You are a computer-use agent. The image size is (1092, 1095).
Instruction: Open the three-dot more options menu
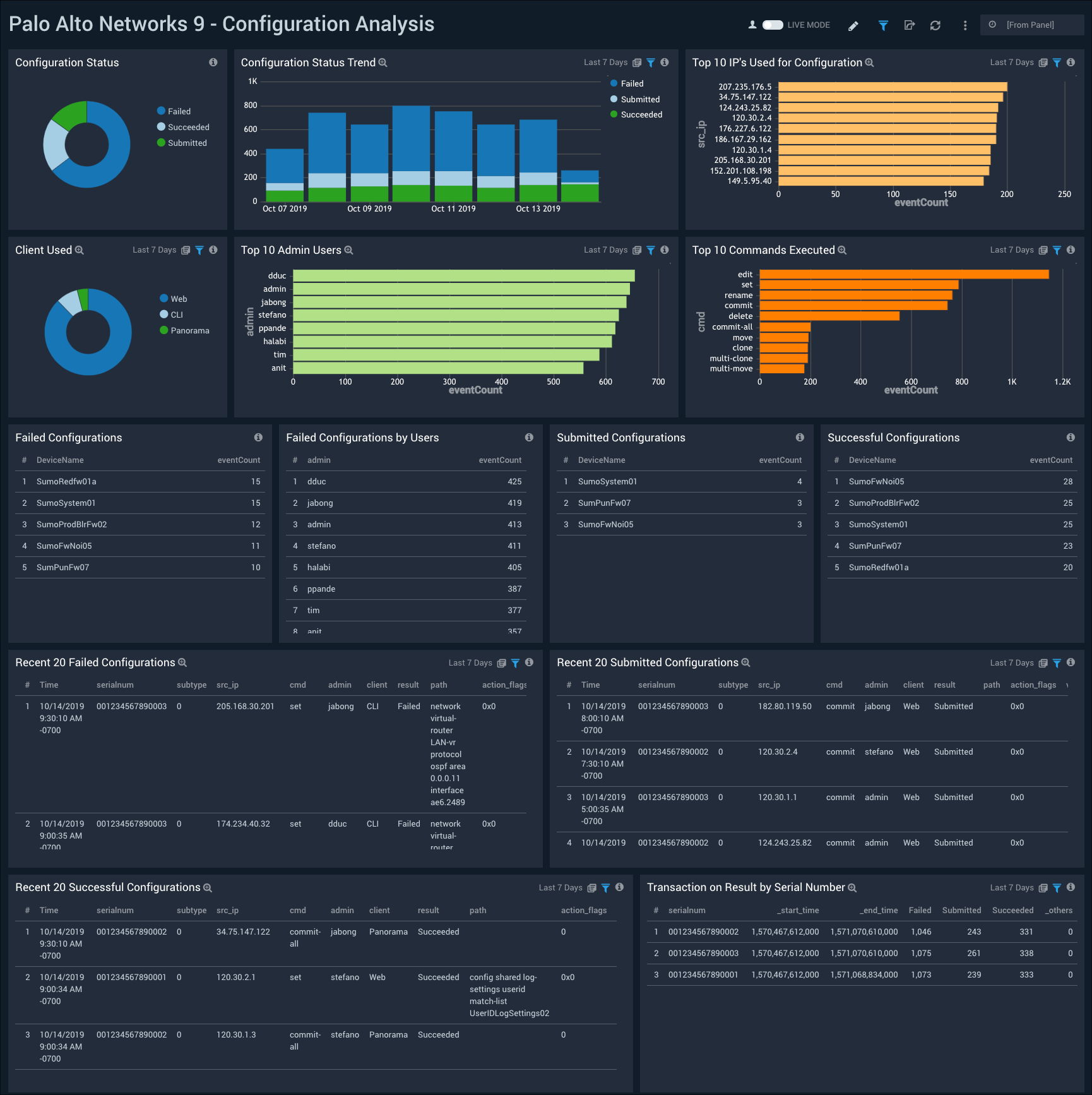click(964, 26)
